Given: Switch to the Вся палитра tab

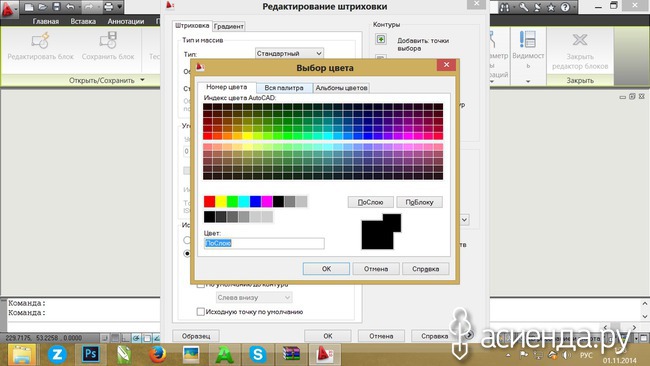Looking at the screenshot, I should (x=284, y=87).
